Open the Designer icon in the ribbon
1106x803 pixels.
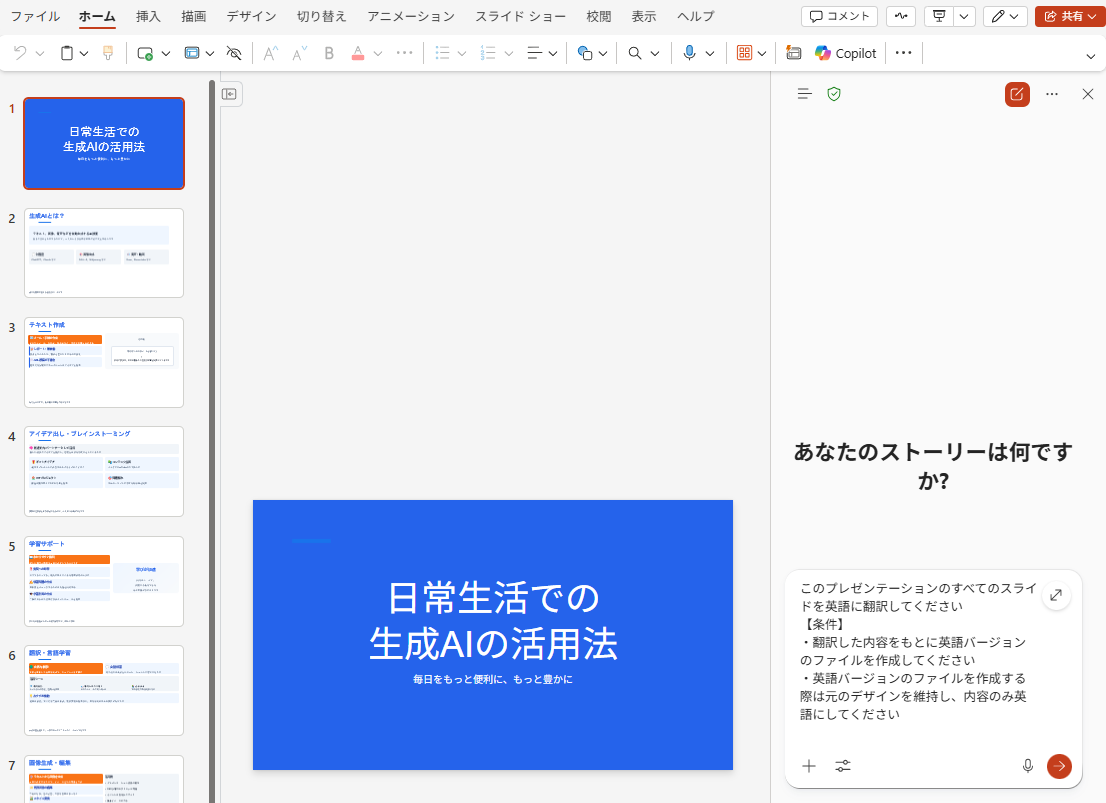coord(794,53)
